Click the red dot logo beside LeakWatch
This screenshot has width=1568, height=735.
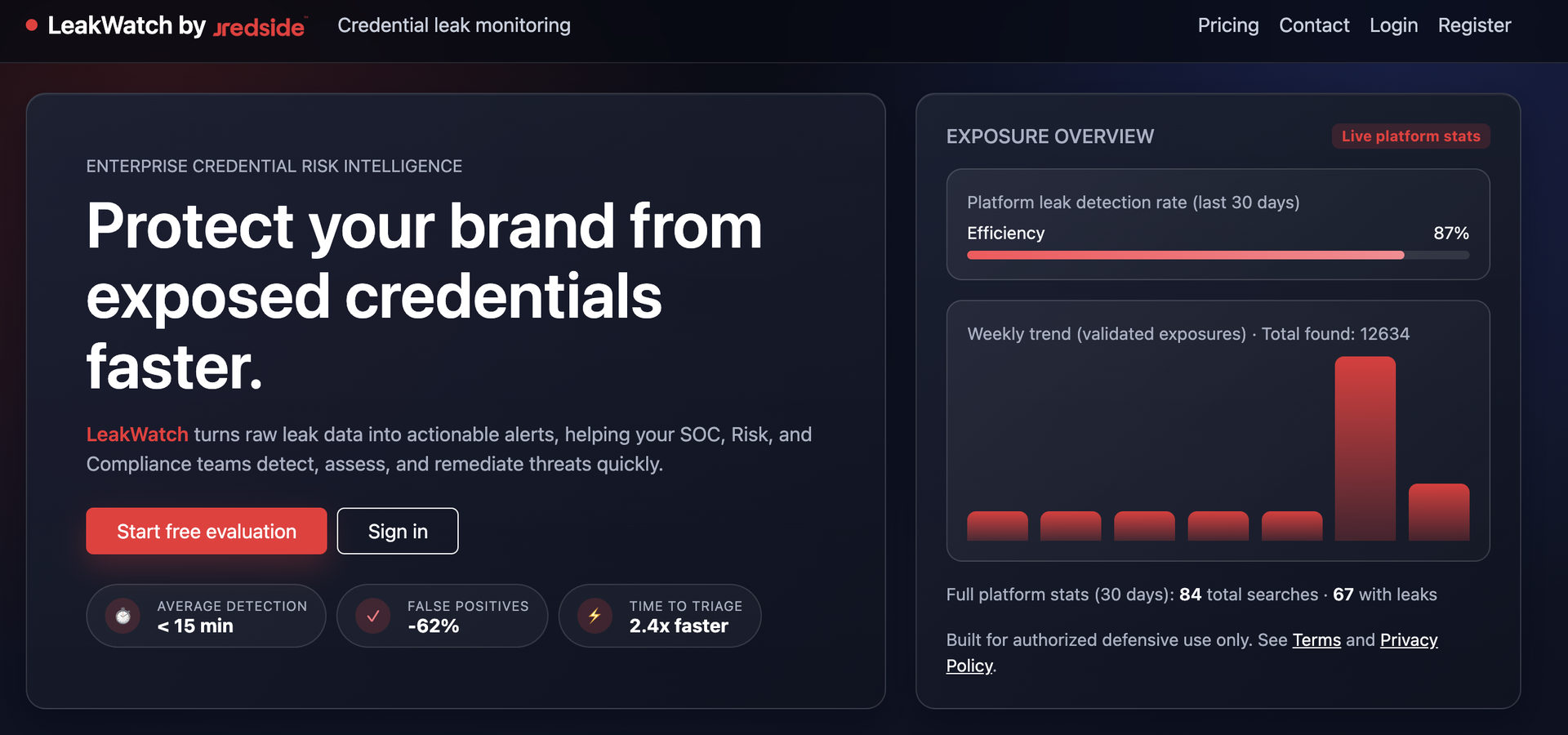click(32, 25)
